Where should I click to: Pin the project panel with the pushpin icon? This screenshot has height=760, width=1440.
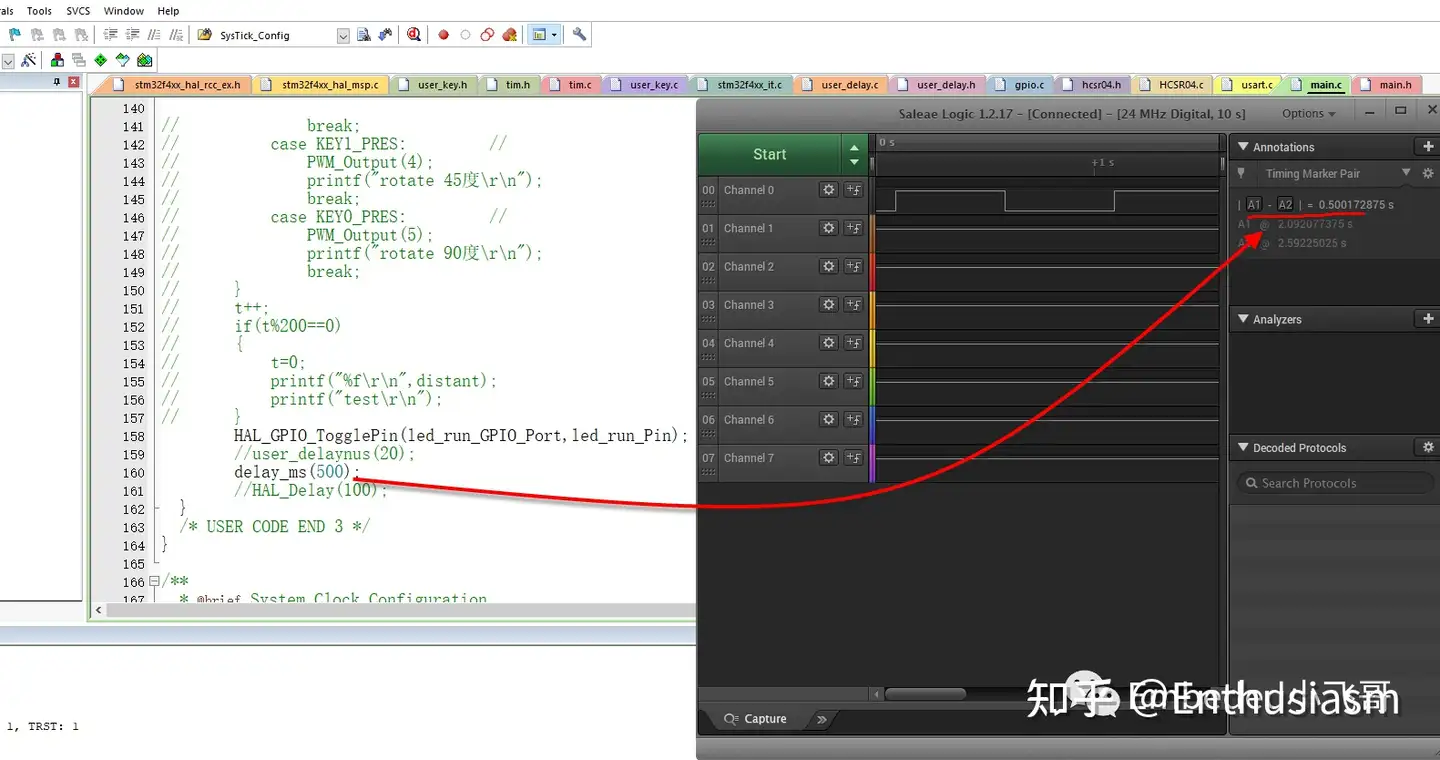coord(57,83)
